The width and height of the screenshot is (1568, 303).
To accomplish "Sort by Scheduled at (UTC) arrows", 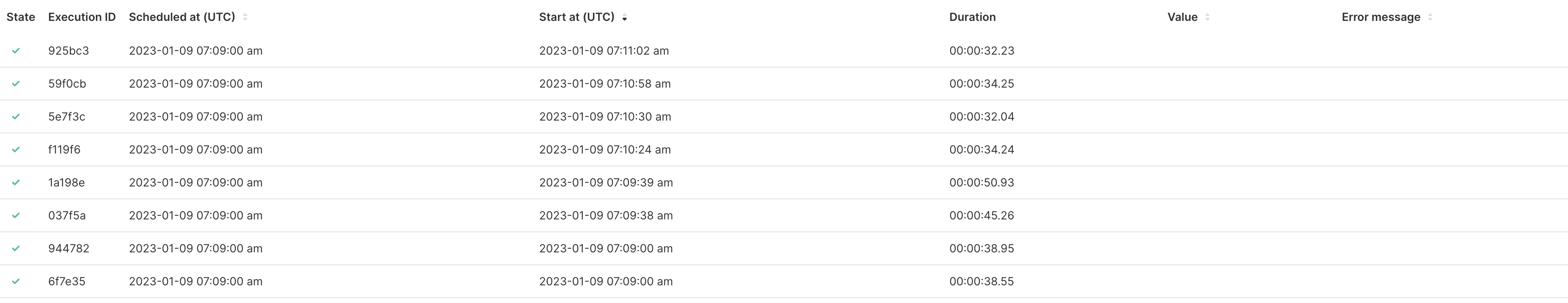I will (x=245, y=17).
